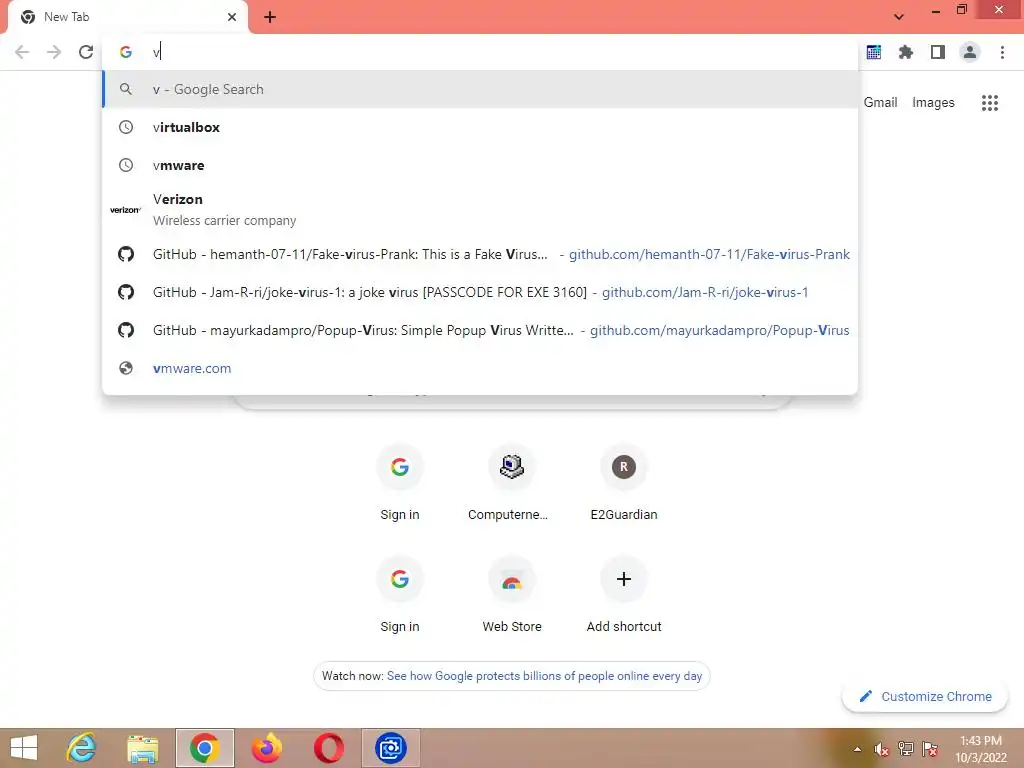Click the clock icon beside virtualbox
The width and height of the screenshot is (1024, 768).
click(126, 127)
